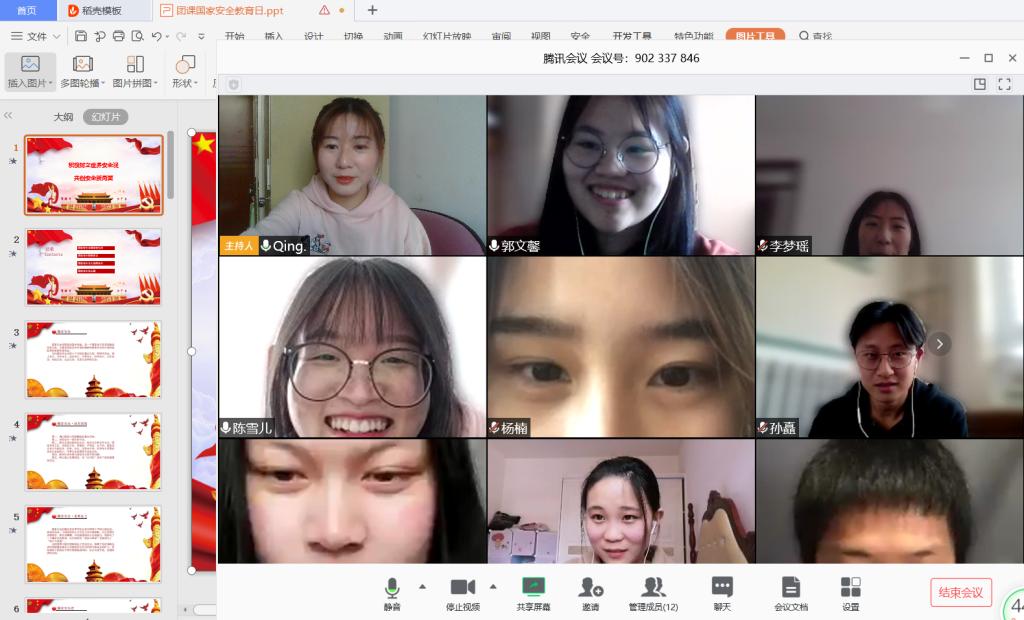The height and width of the screenshot is (620, 1024).
Task: Show next page of video participants
Action: (x=938, y=344)
